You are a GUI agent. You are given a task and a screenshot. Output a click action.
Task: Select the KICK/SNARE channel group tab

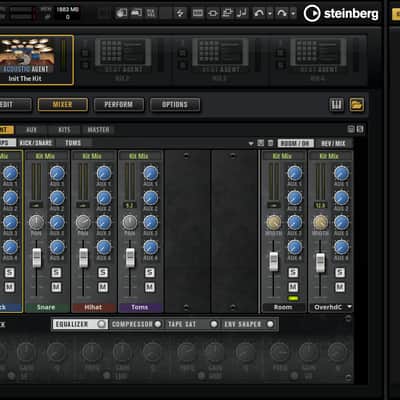[x=36, y=143]
